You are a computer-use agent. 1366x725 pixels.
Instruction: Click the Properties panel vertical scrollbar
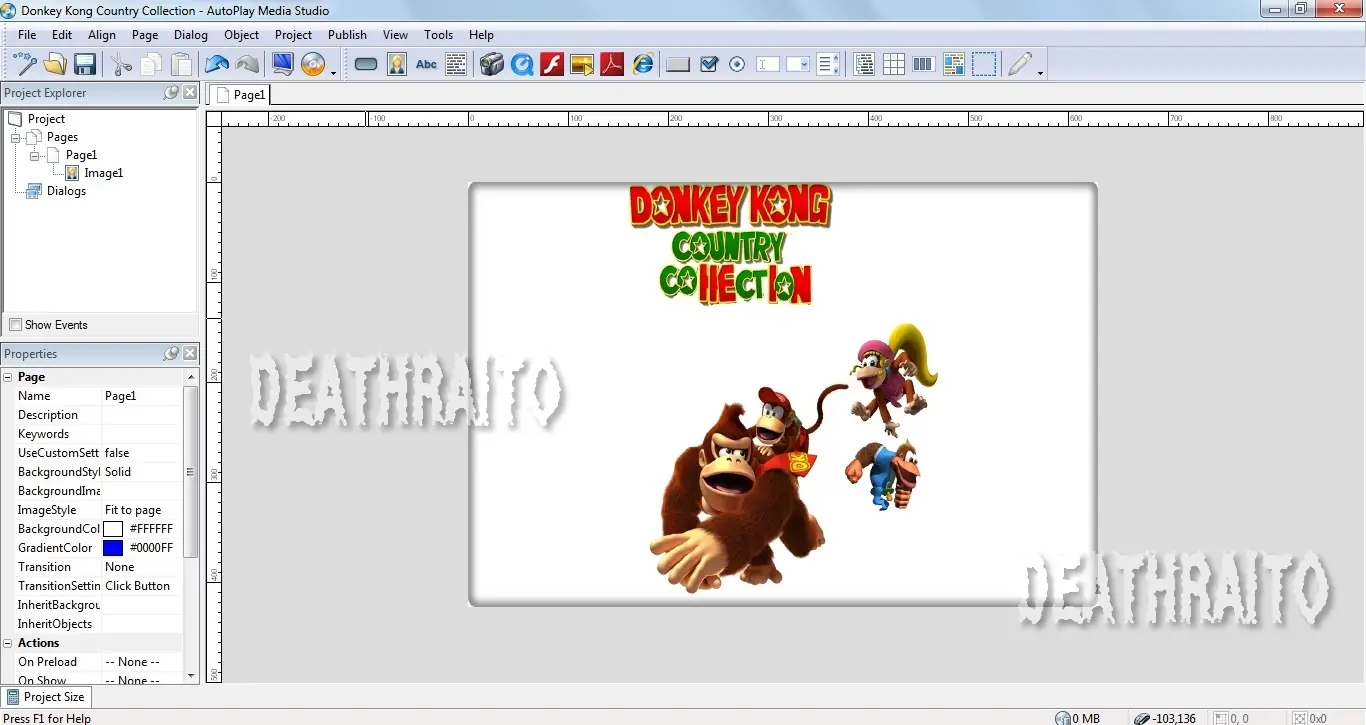[x=191, y=472]
